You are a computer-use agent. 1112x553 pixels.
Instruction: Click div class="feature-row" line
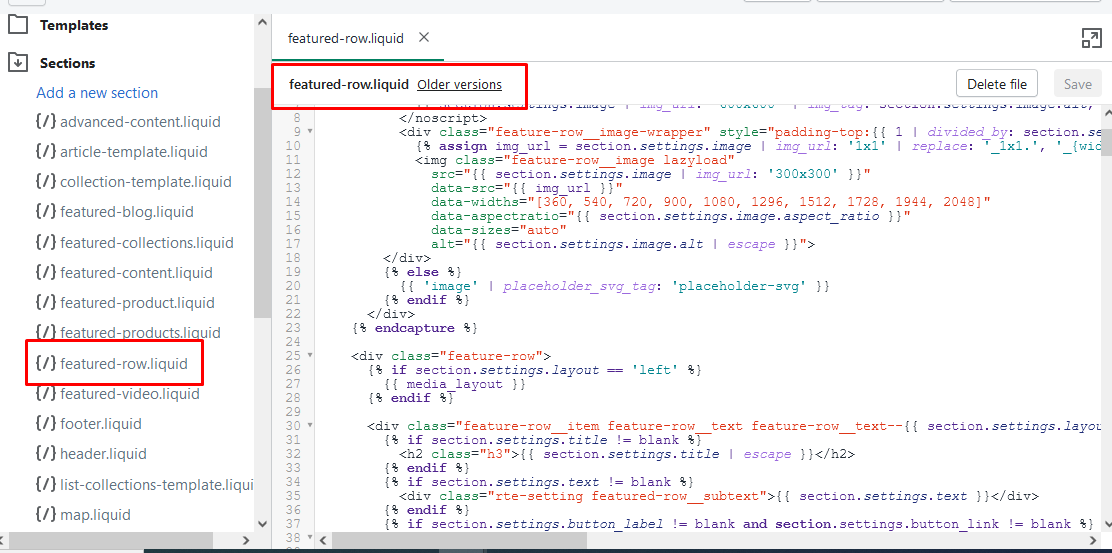(451, 356)
